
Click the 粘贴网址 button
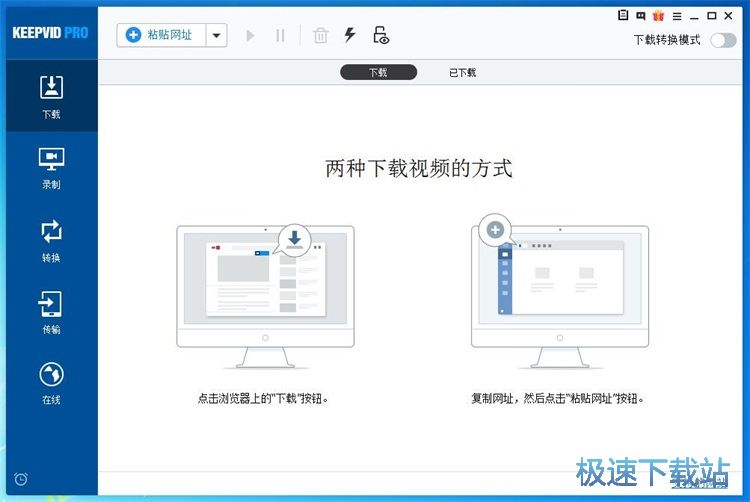pos(162,36)
